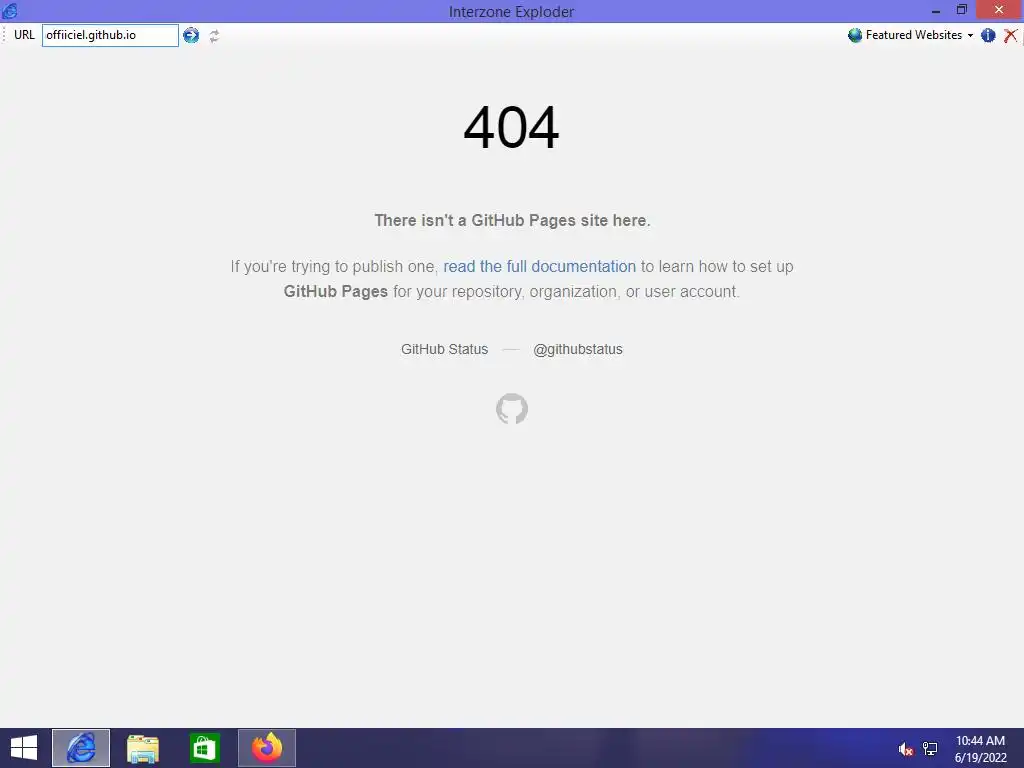The height and width of the screenshot is (768, 1024).
Task: Open the Featured Websites dropdown arrow
Action: tap(970, 35)
